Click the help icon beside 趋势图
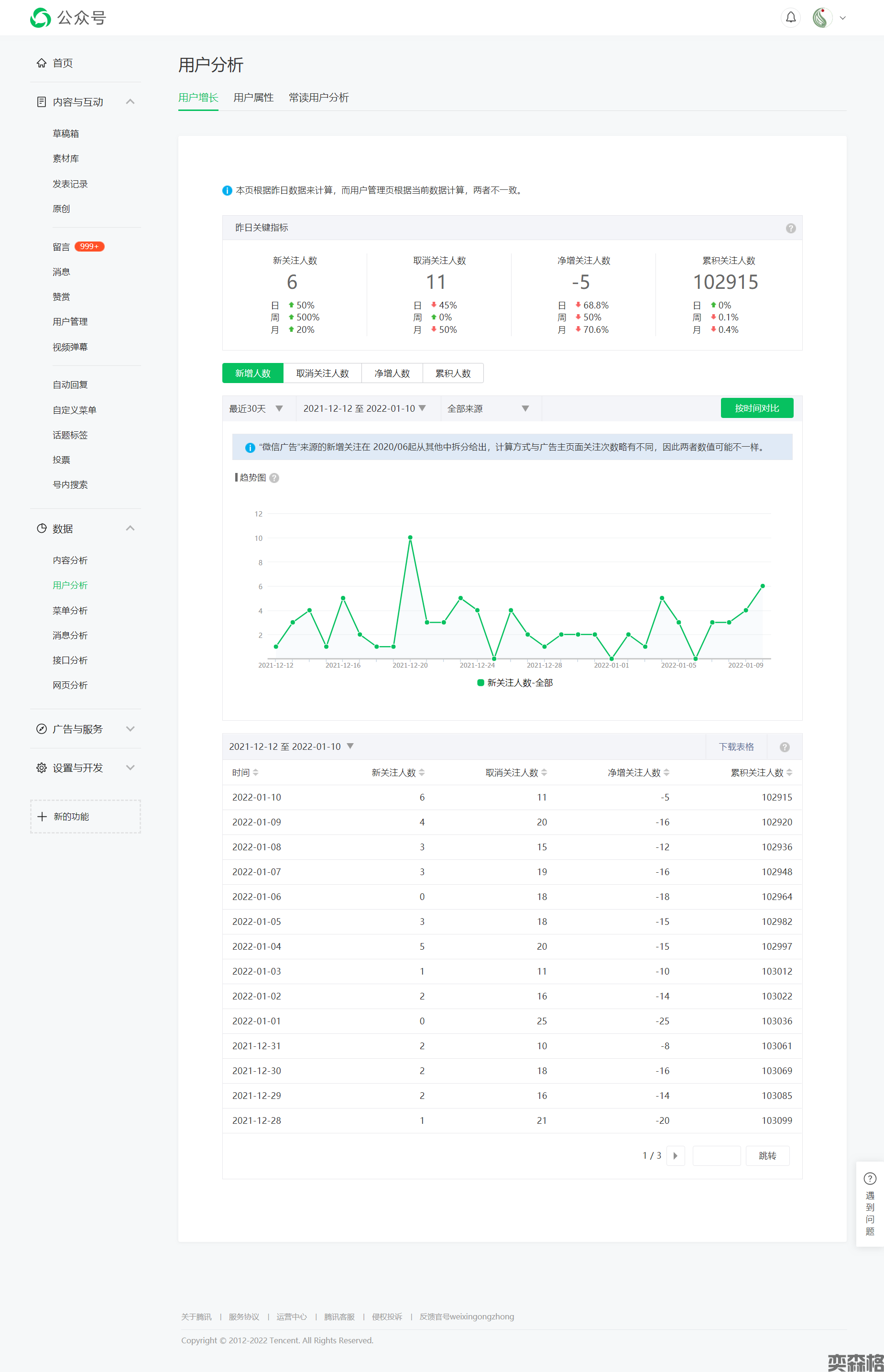 click(274, 478)
